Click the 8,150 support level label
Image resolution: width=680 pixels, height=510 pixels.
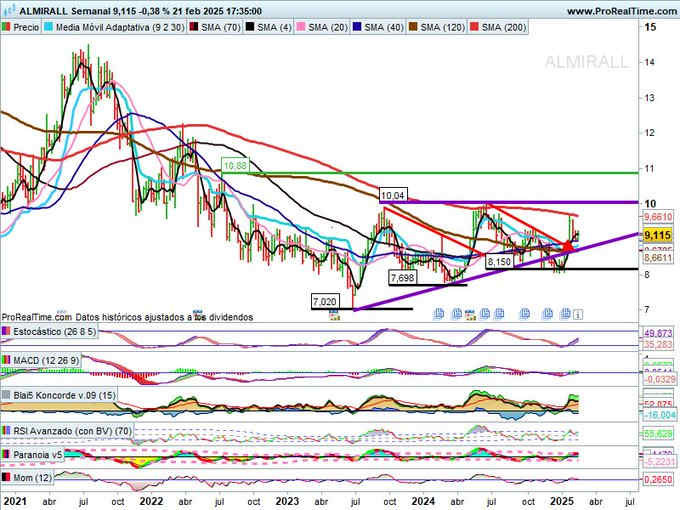point(499,262)
